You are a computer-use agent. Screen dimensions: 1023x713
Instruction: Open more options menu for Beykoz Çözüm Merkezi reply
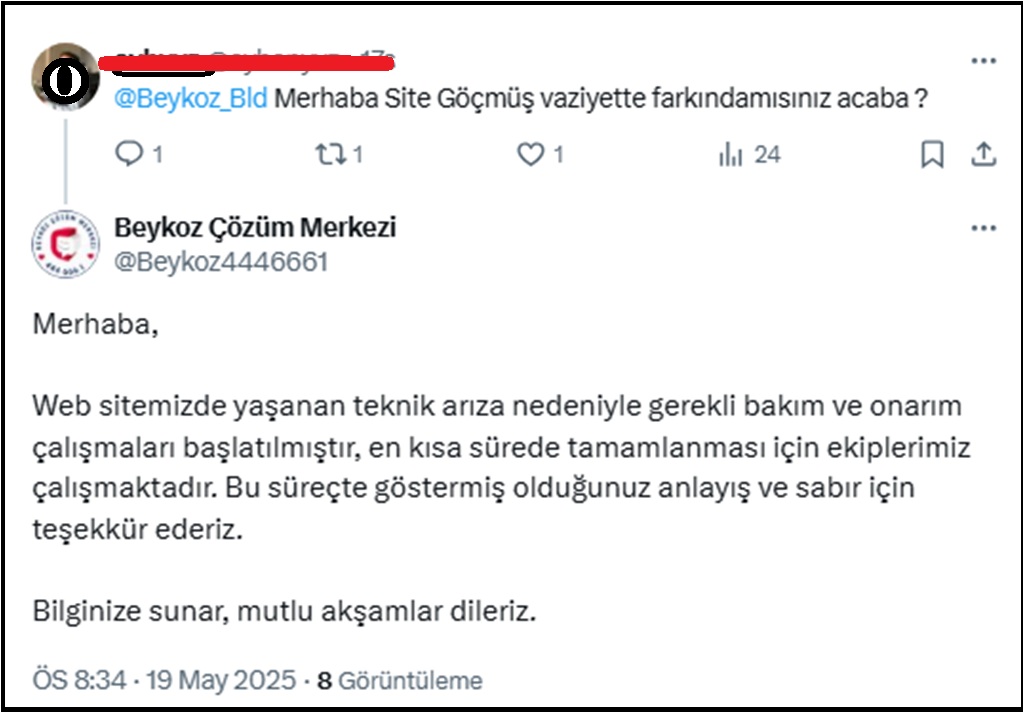pyautogui.click(x=984, y=228)
